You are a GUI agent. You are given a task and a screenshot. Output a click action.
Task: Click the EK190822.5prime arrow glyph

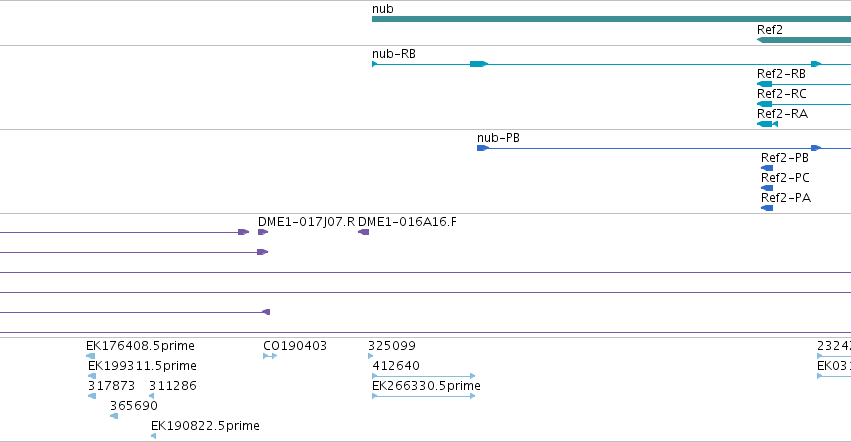(154, 436)
